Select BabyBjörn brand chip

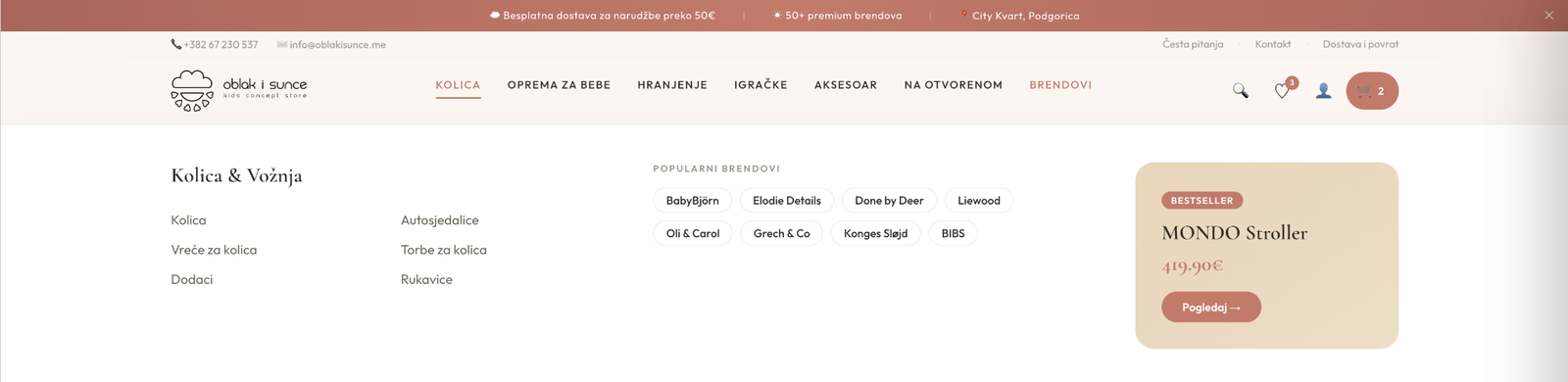pos(692,201)
